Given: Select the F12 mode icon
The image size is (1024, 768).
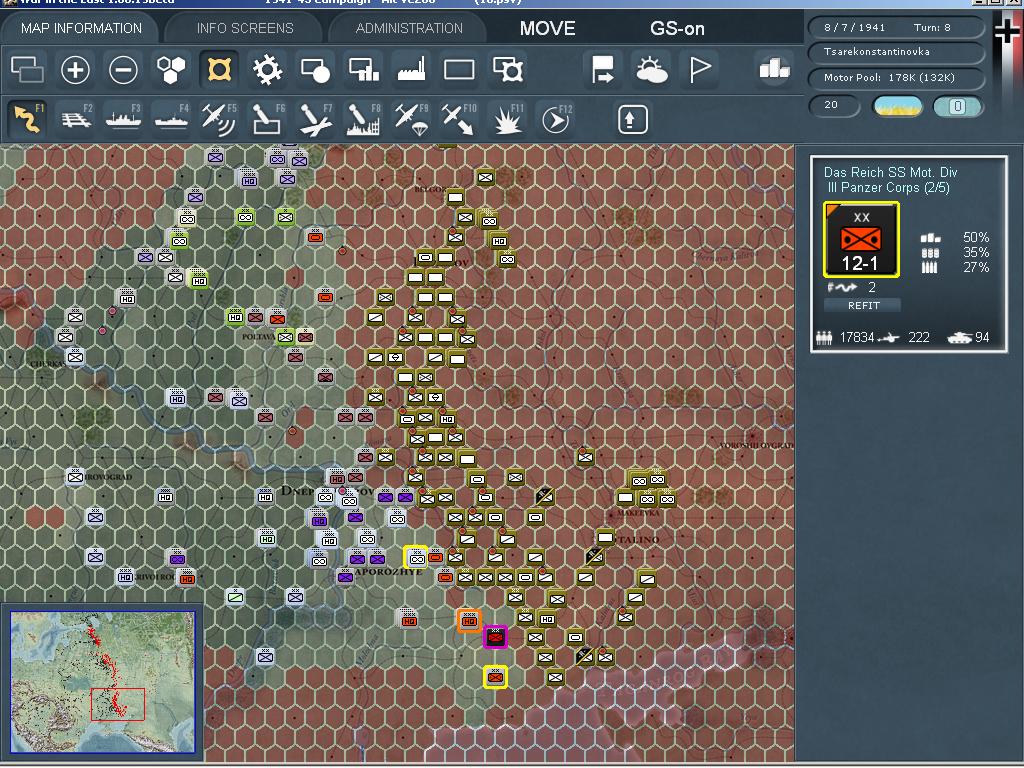Looking at the screenshot, I should 556,119.
